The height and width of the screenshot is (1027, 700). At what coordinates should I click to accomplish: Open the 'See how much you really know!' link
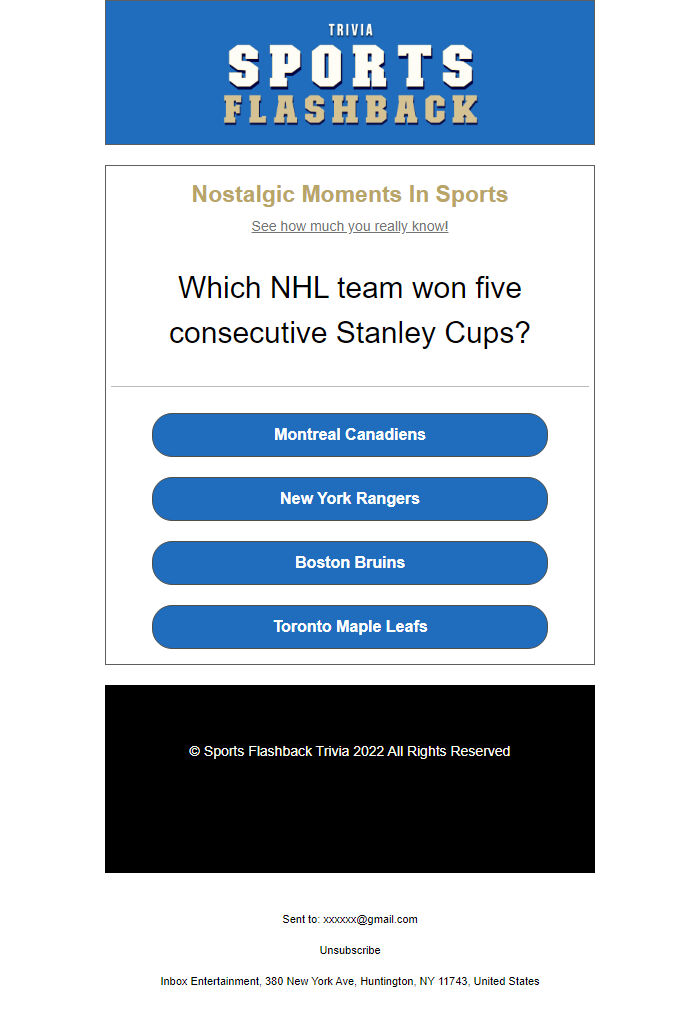tap(349, 226)
